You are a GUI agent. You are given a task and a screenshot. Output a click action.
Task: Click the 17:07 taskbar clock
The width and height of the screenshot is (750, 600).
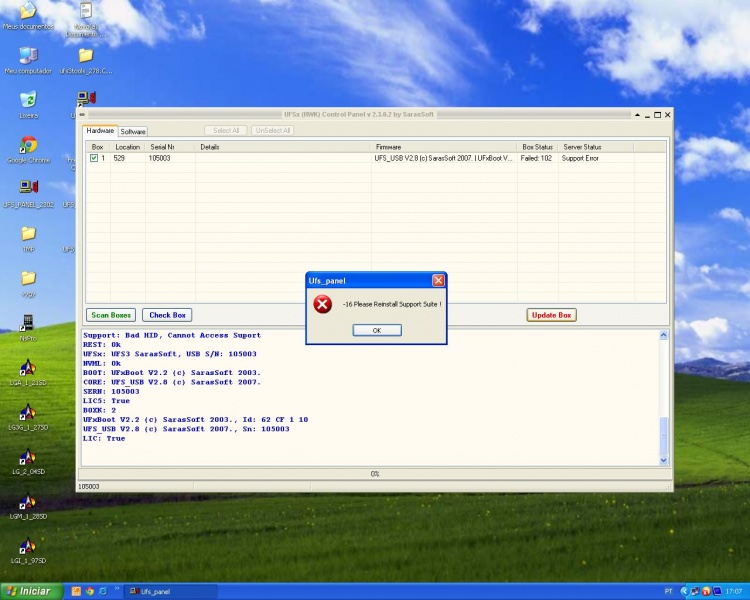click(x=734, y=592)
